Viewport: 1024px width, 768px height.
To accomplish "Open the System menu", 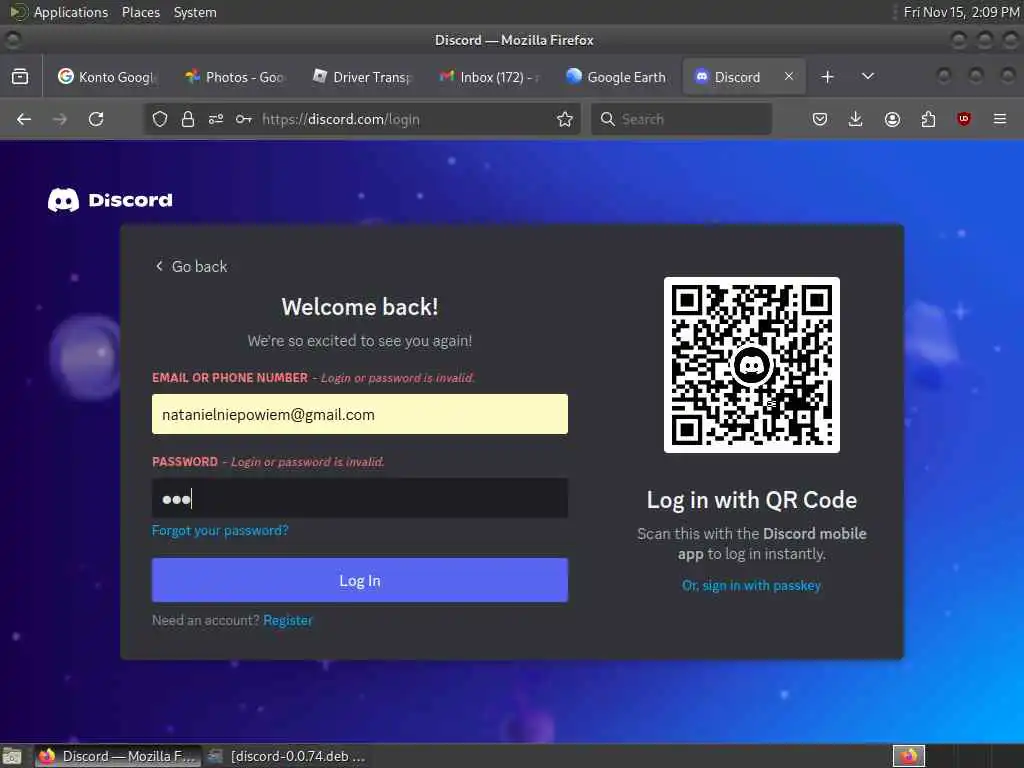I will point(195,12).
